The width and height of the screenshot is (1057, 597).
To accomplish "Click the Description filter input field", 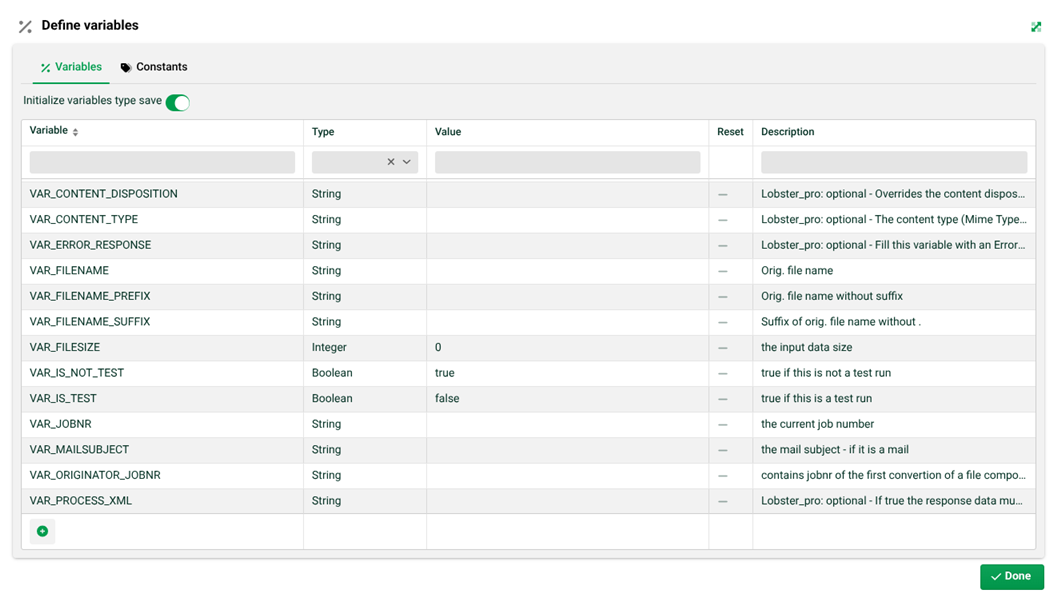I will [894, 162].
